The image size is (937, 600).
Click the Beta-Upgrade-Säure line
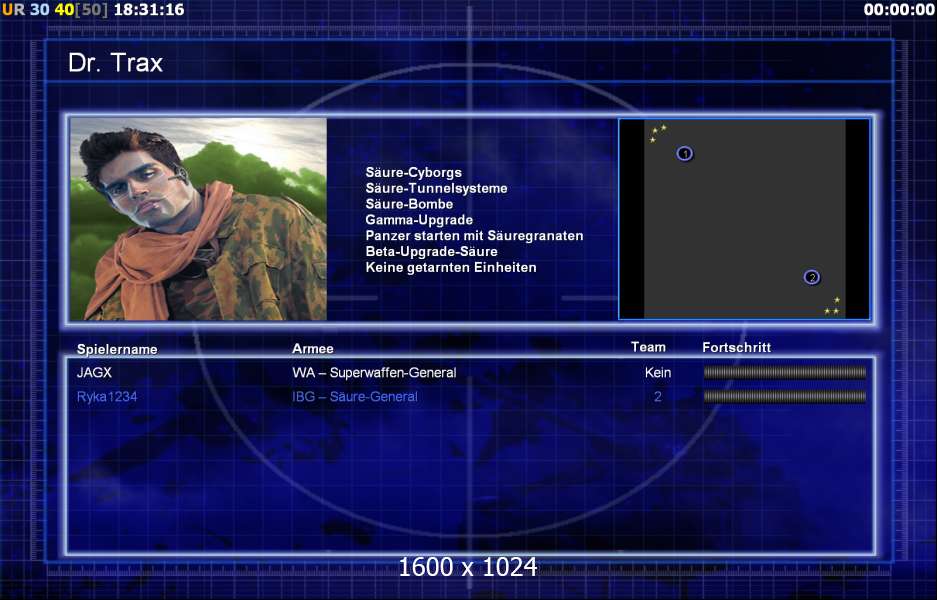431,252
